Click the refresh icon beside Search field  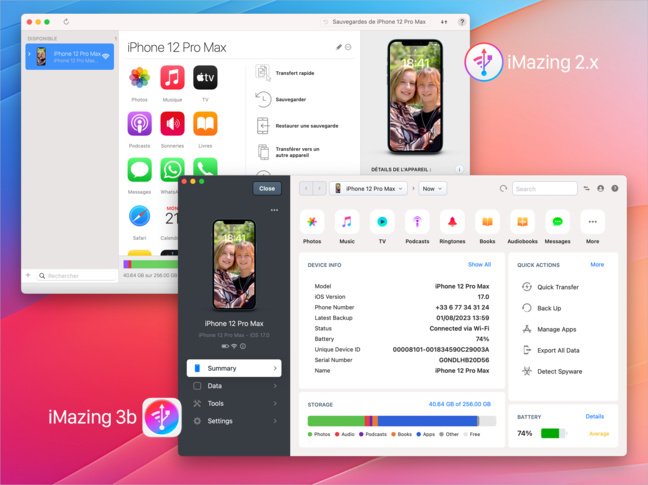(x=503, y=188)
